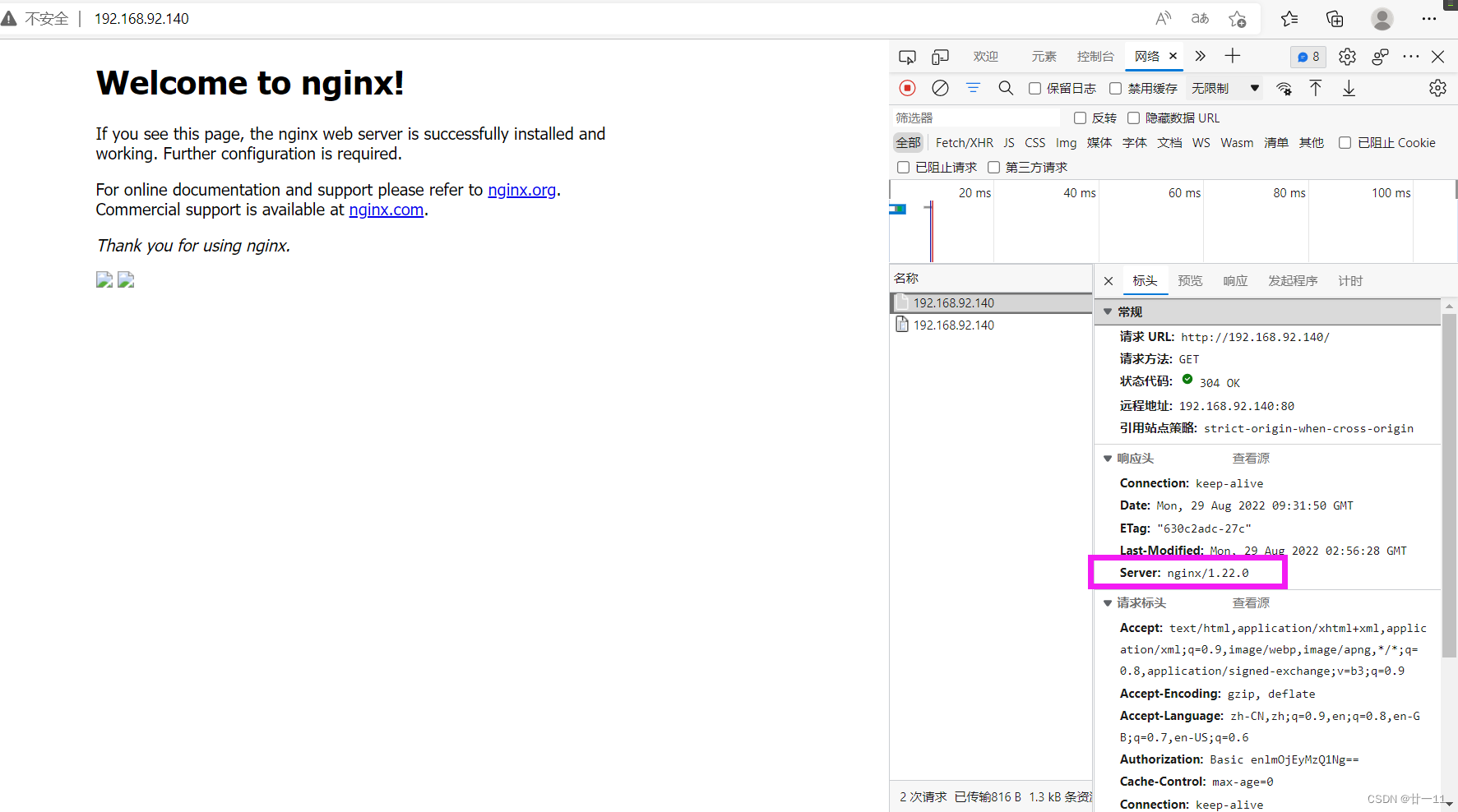Open the 计时 tab
This screenshot has width=1458, height=812.
(x=1350, y=281)
